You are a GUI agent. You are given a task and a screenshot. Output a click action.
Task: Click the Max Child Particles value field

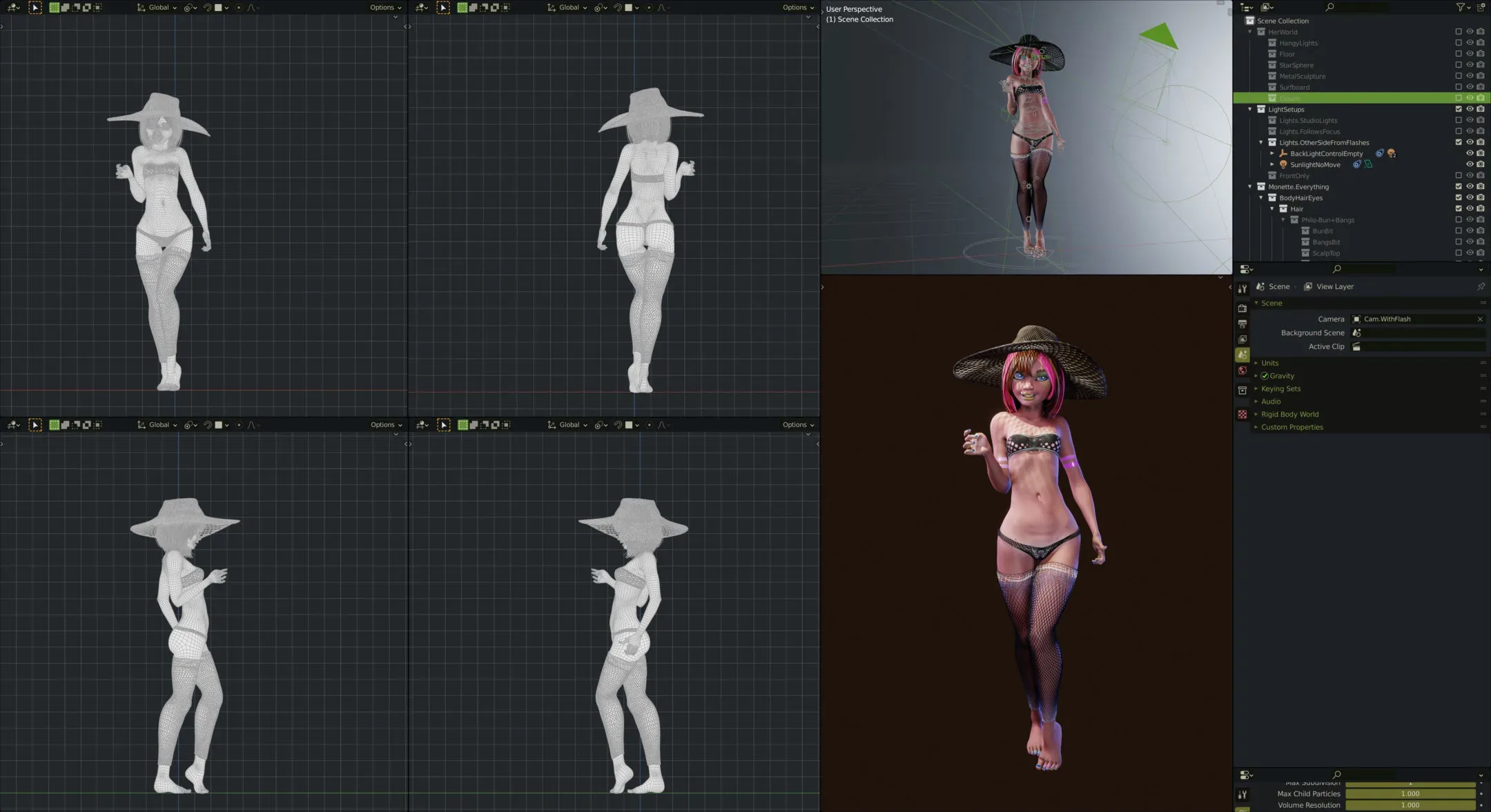click(1410, 793)
